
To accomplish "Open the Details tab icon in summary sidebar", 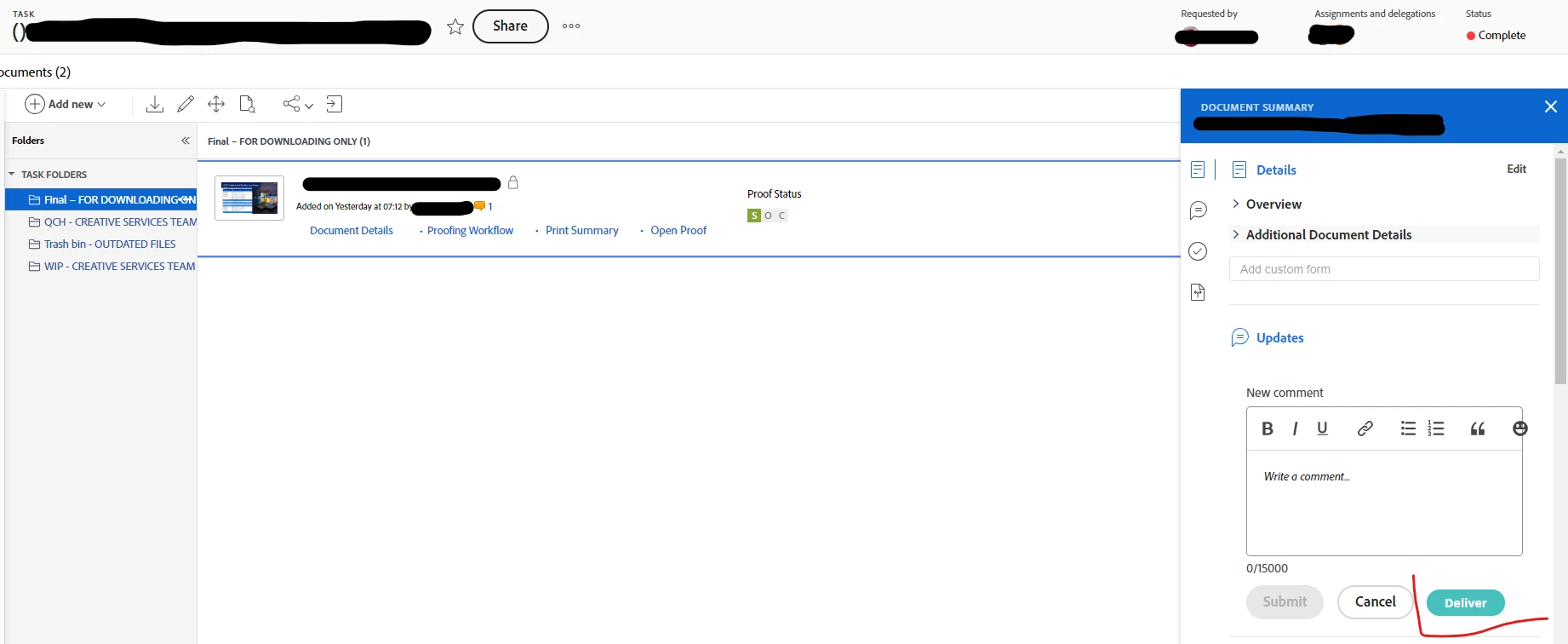I will [1198, 170].
